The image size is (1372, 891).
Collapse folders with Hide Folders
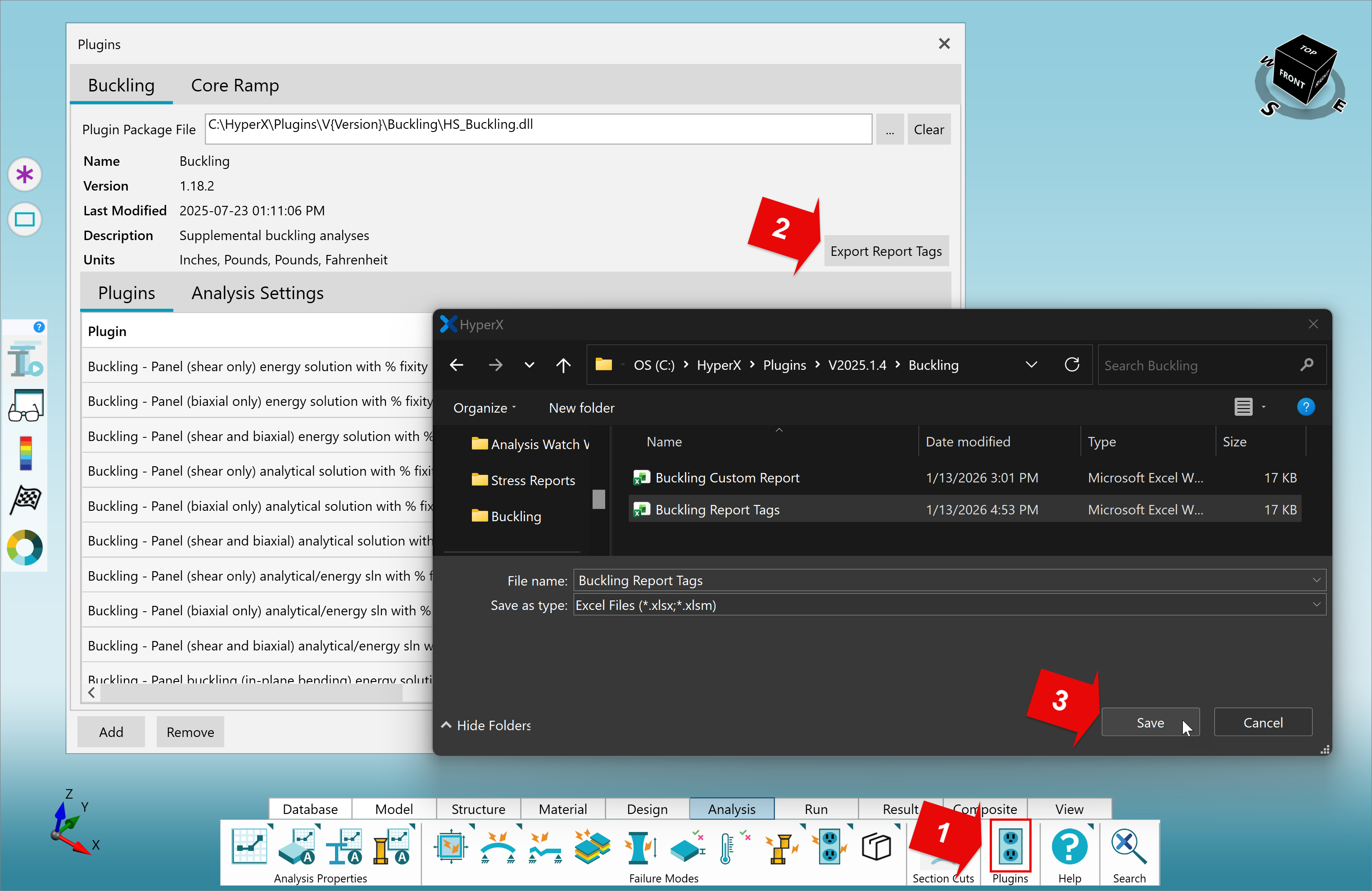pyautogui.click(x=486, y=725)
